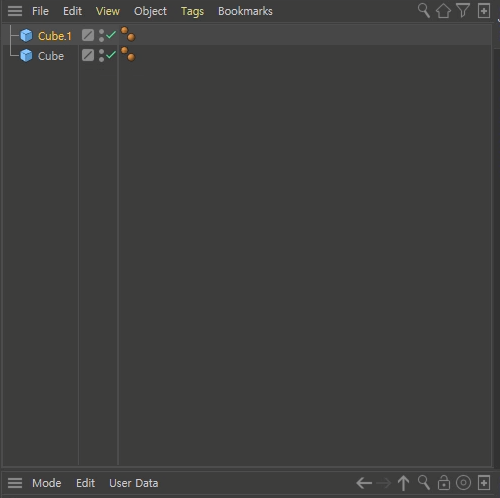
Task: Click the Attribute Manager search magnifier icon
Action: click(x=424, y=483)
